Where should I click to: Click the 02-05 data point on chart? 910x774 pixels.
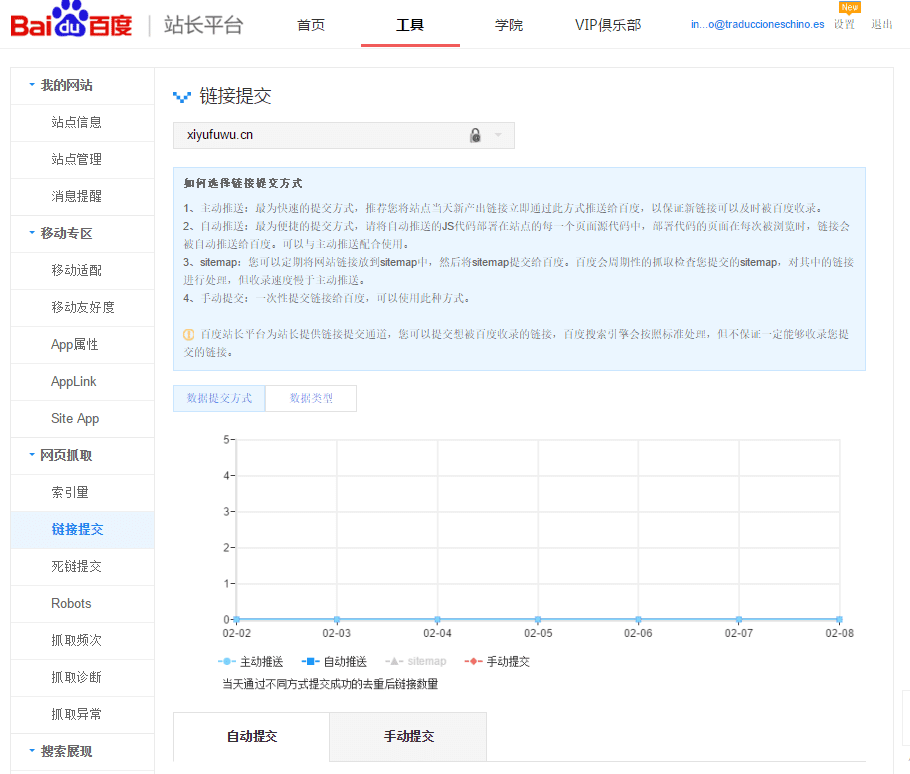point(538,620)
